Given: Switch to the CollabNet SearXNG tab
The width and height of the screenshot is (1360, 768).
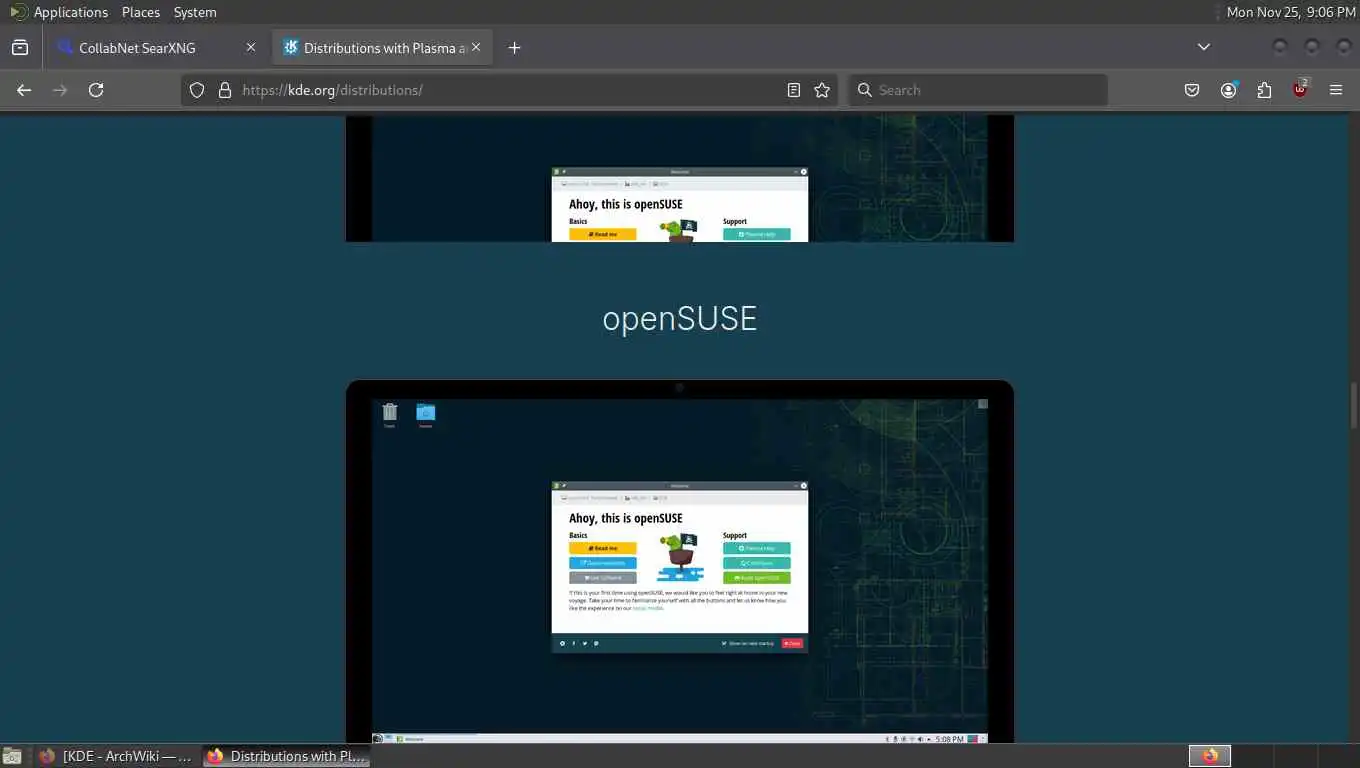Looking at the screenshot, I should tap(158, 47).
